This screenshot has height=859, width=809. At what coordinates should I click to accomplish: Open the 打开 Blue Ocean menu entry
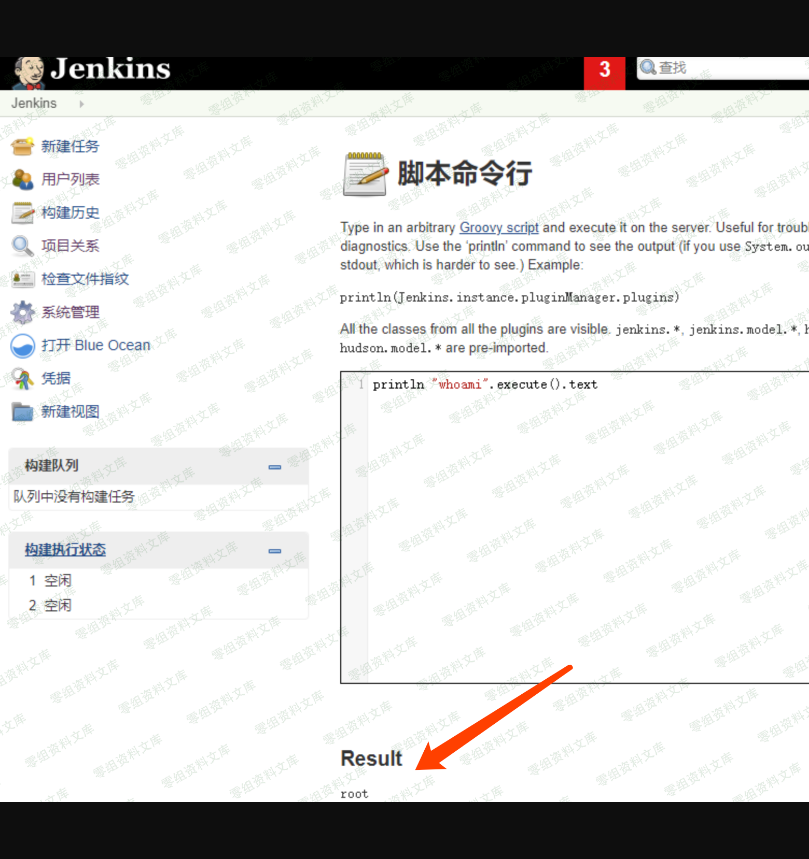(x=95, y=345)
